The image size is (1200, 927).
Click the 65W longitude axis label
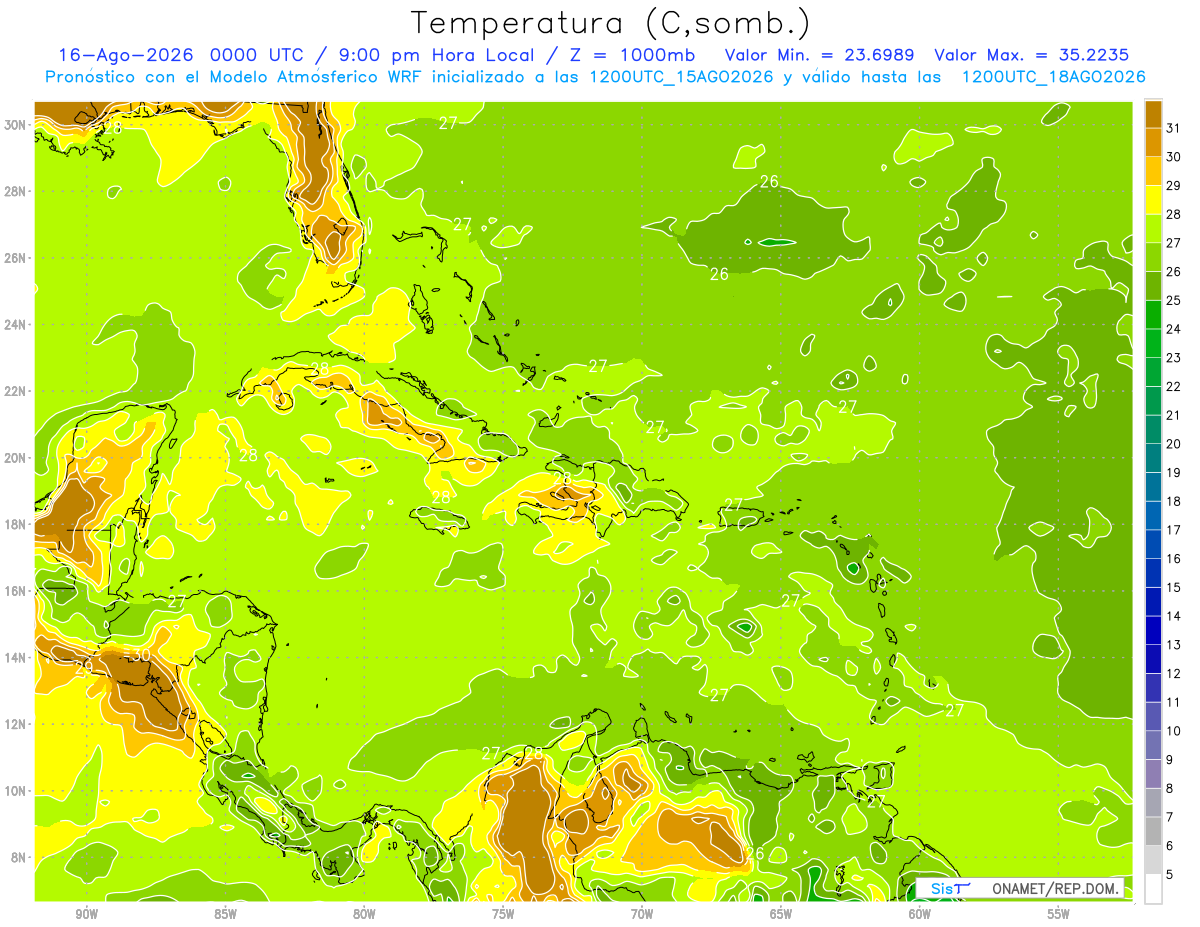coord(781,914)
